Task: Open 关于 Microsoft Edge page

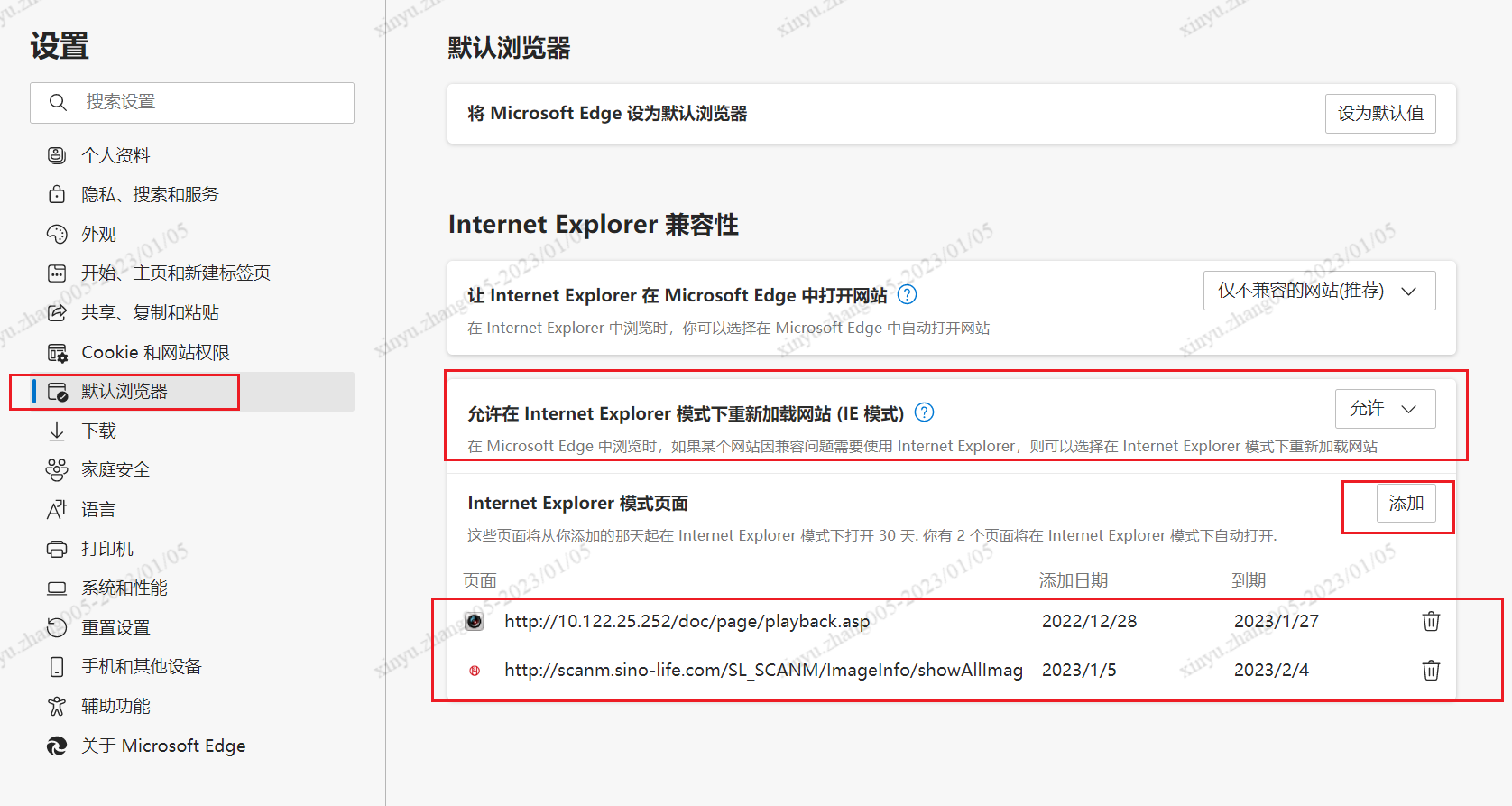Action: [163, 746]
